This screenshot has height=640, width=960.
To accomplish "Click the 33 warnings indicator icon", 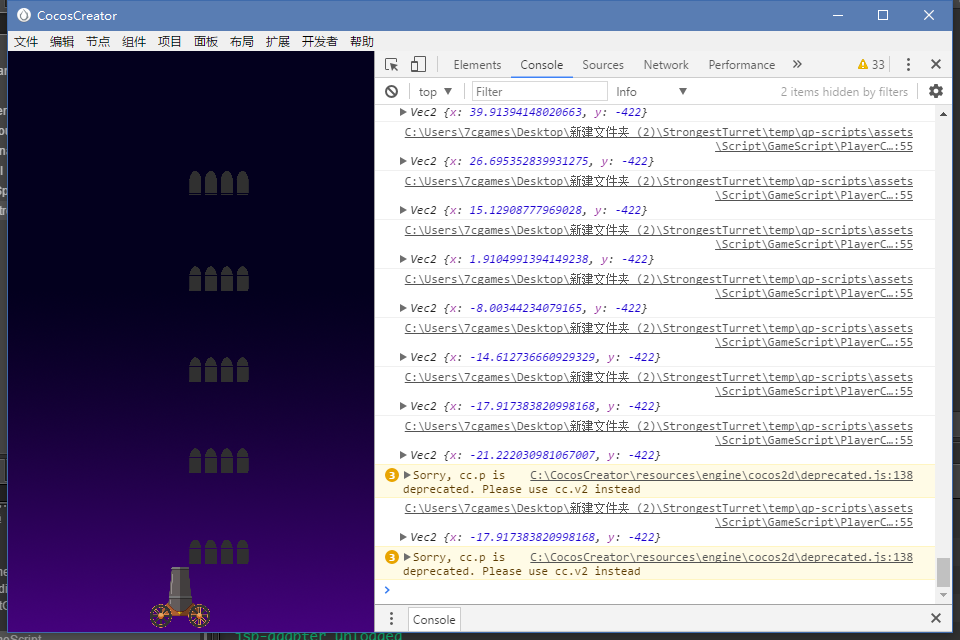I will (x=871, y=64).
